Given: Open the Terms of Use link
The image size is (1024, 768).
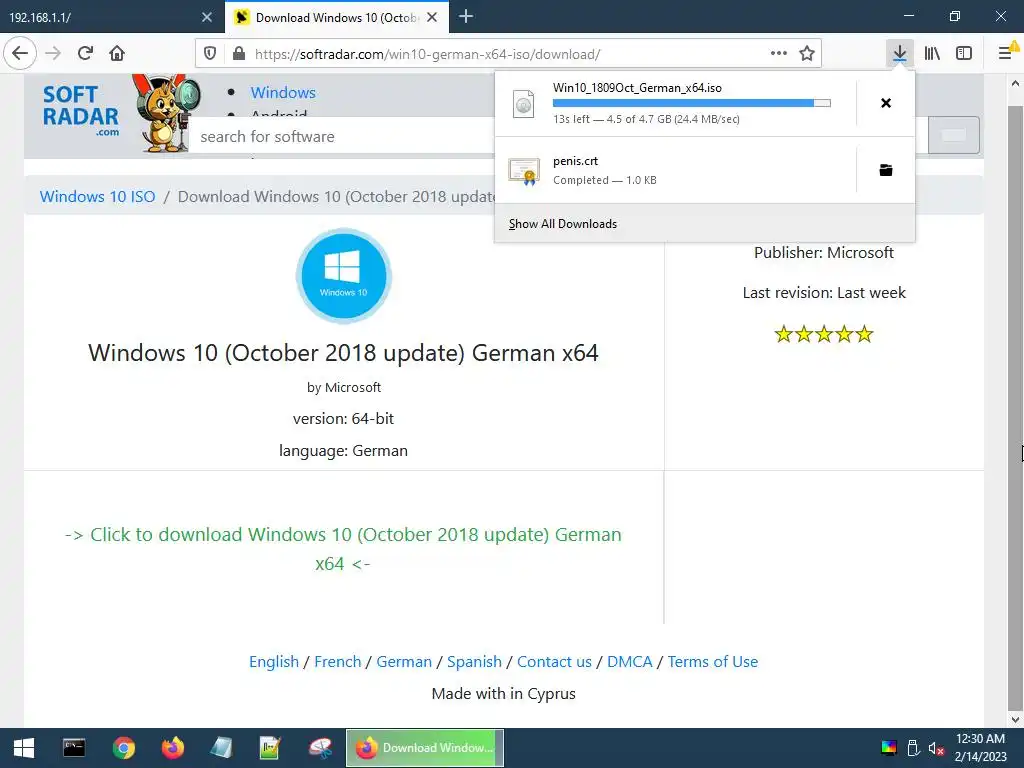Looking at the screenshot, I should (712, 662).
